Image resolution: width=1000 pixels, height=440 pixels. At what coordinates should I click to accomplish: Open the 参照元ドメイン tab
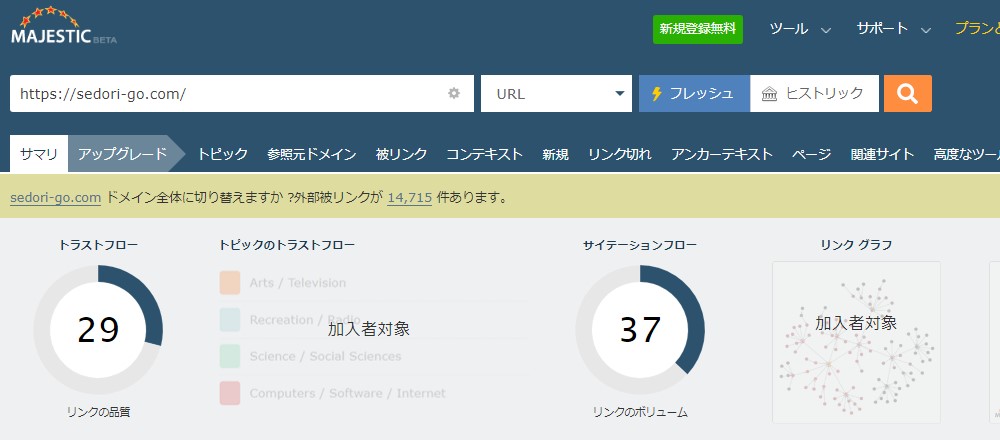point(311,154)
